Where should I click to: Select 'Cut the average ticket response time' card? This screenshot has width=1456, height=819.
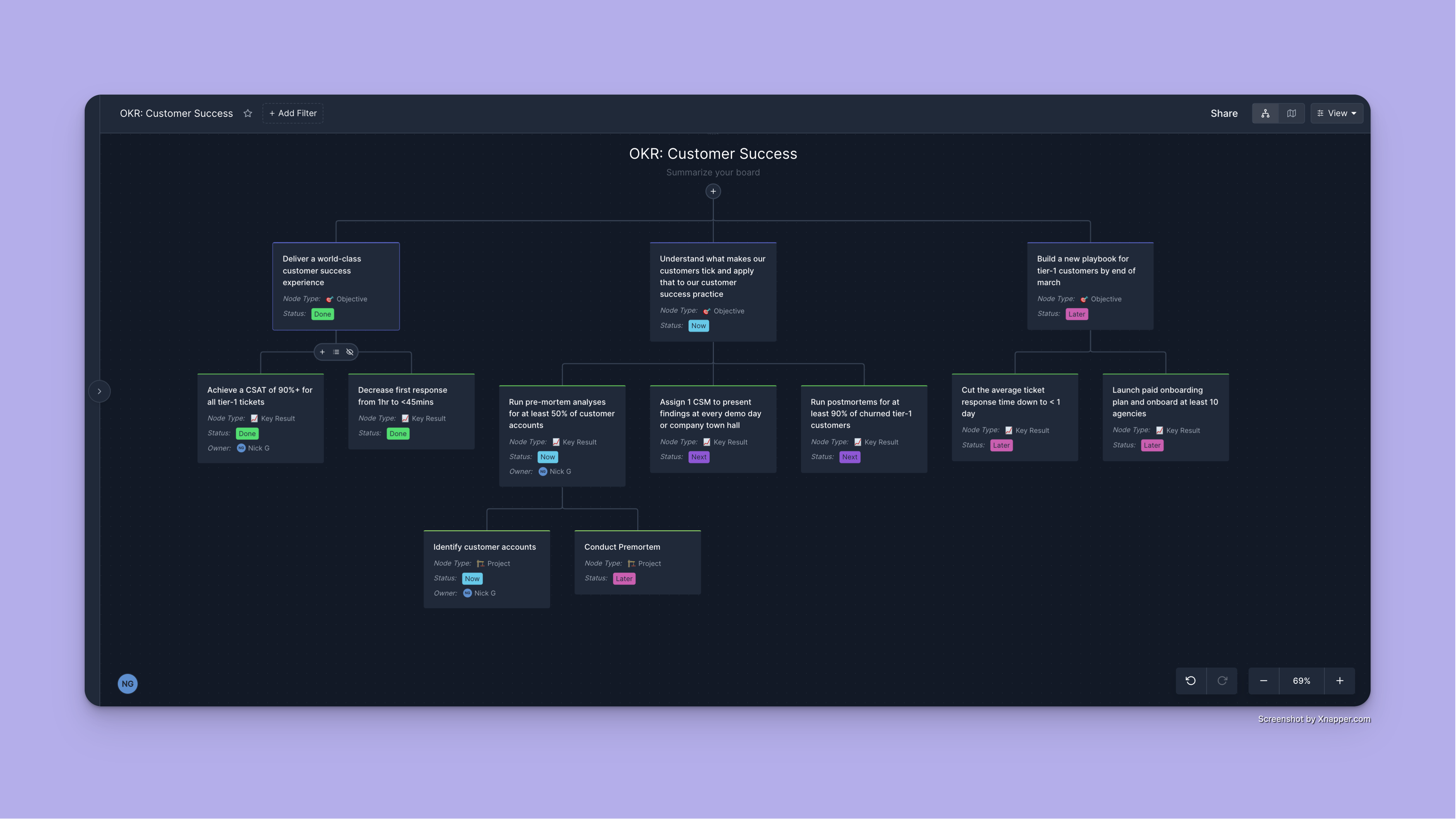tap(1015, 417)
